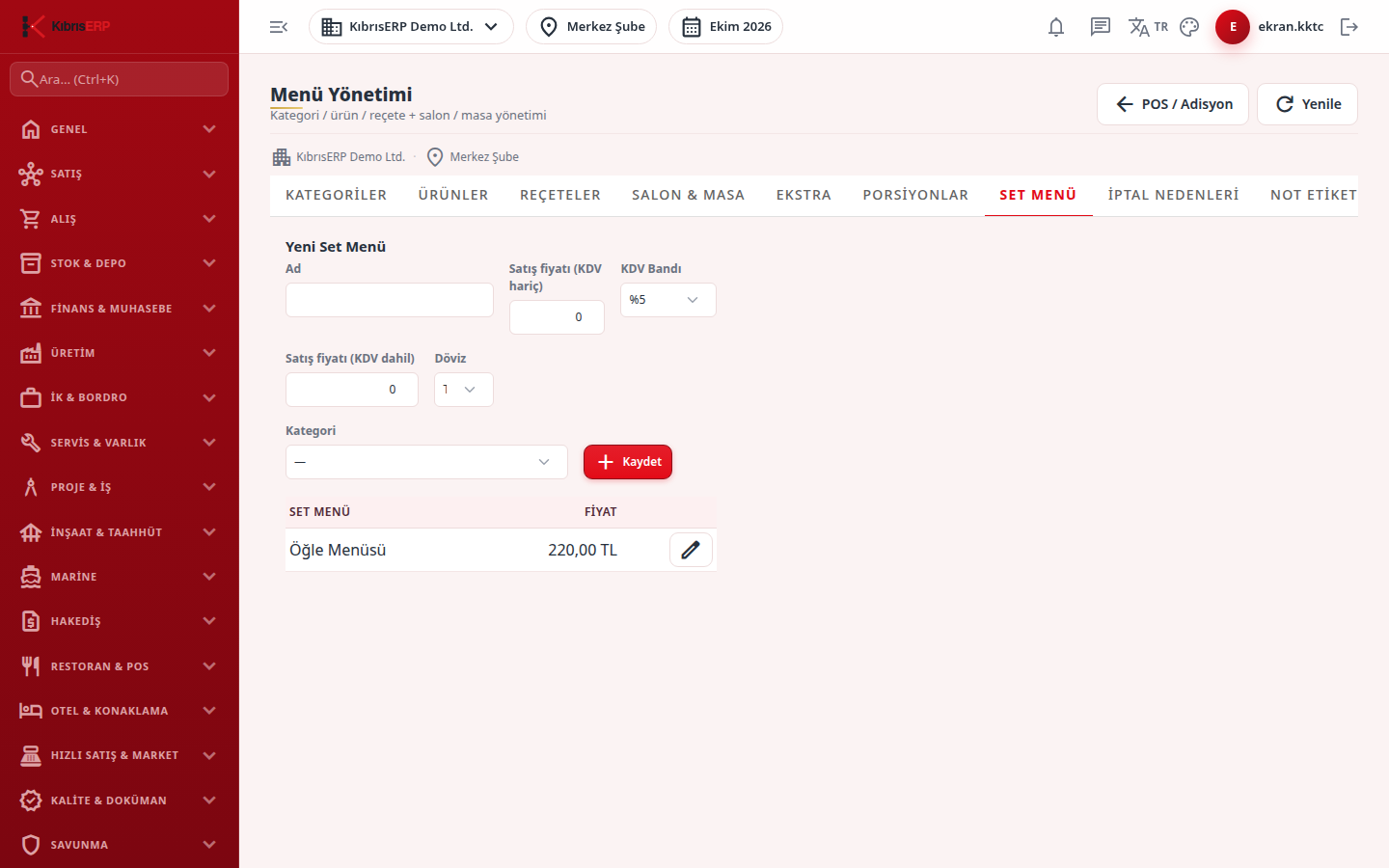The image size is (1389, 868).
Task: Click the Otel & Konaklama bed icon
Action: coord(31,711)
